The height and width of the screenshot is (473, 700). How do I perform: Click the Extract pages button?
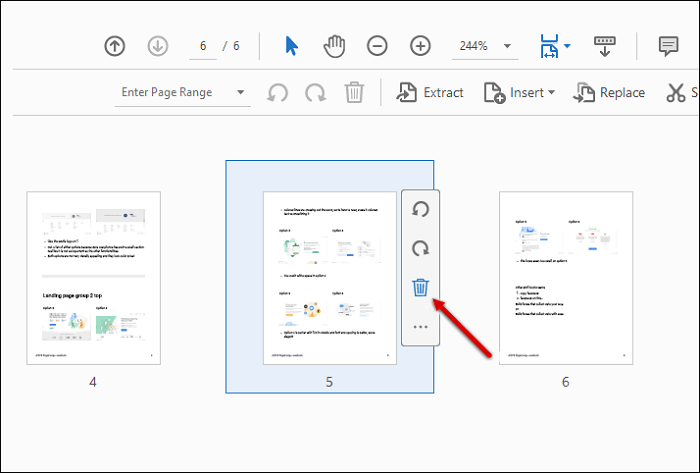[x=430, y=93]
